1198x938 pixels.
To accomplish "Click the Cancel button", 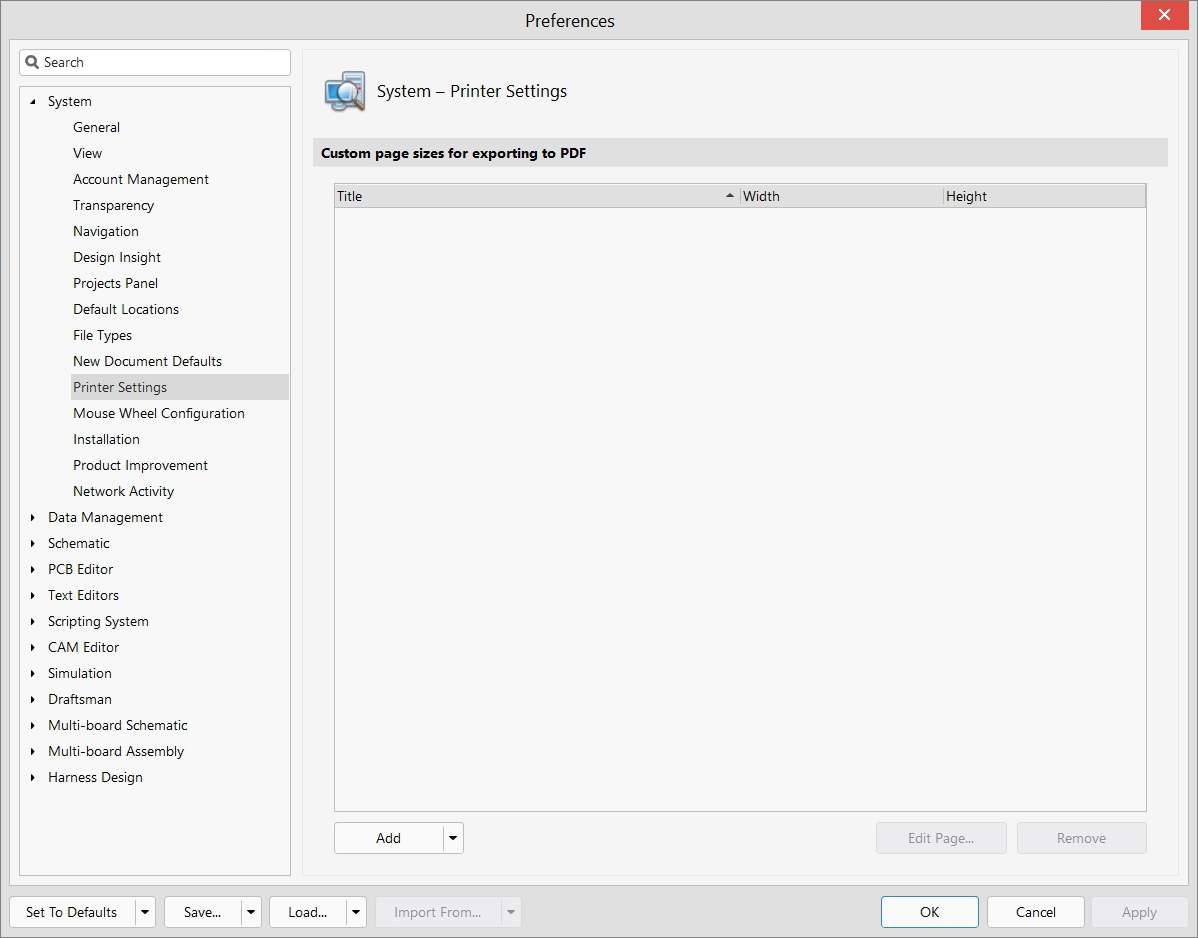I will pyautogui.click(x=1035, y=912).
